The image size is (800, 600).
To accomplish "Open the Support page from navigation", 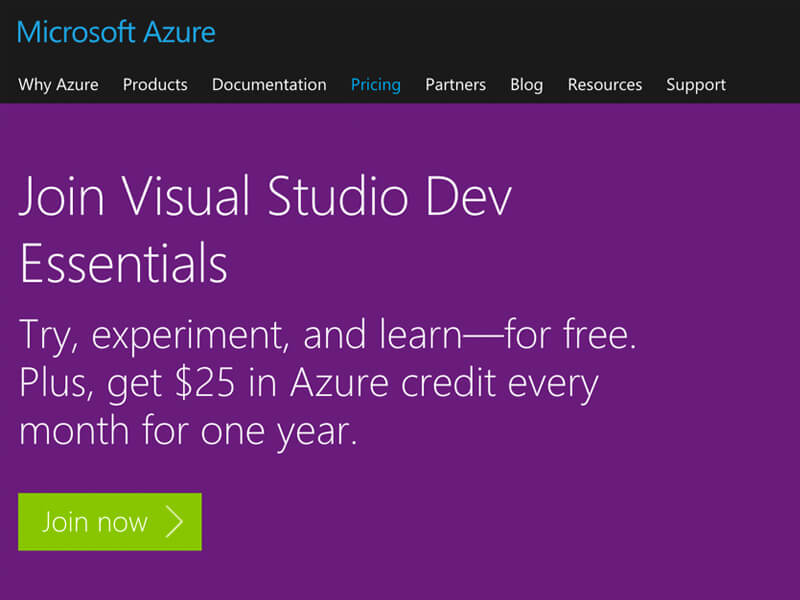I will click(x=695, y=85).
